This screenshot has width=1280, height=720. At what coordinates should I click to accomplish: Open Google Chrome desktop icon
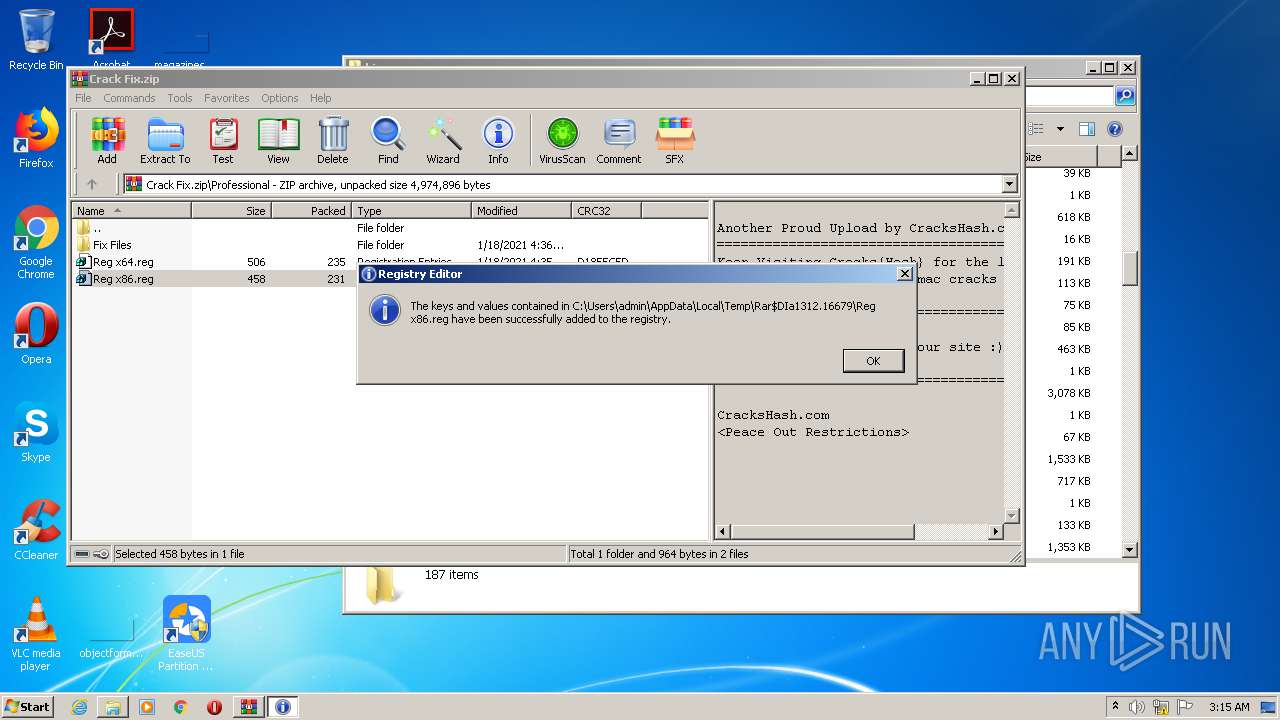tap(36, 243)
